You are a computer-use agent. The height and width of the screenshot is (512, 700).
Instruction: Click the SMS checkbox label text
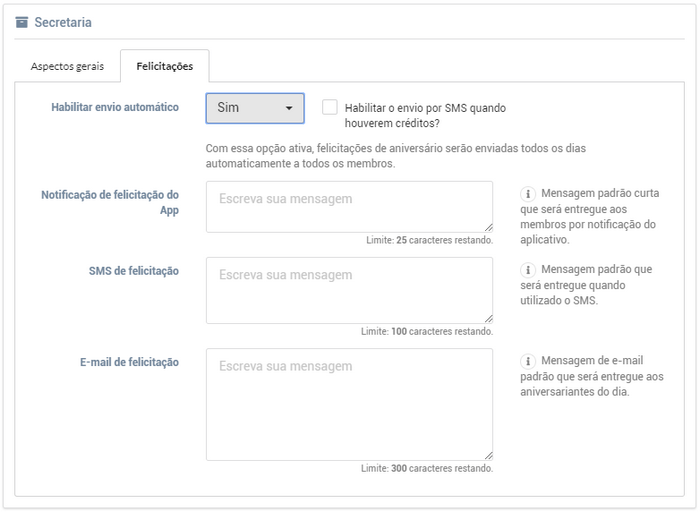pos(425,116)
